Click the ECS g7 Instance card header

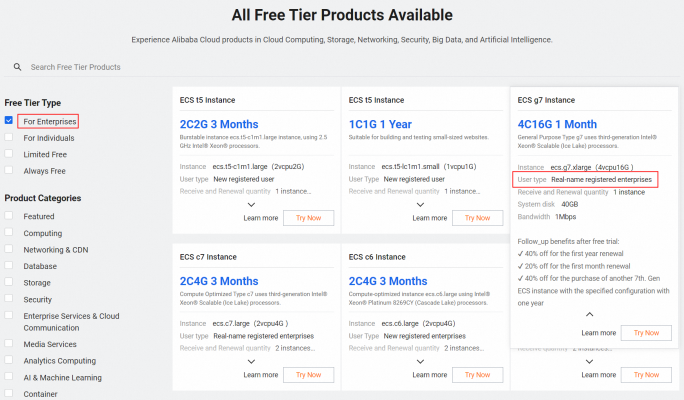546,100
